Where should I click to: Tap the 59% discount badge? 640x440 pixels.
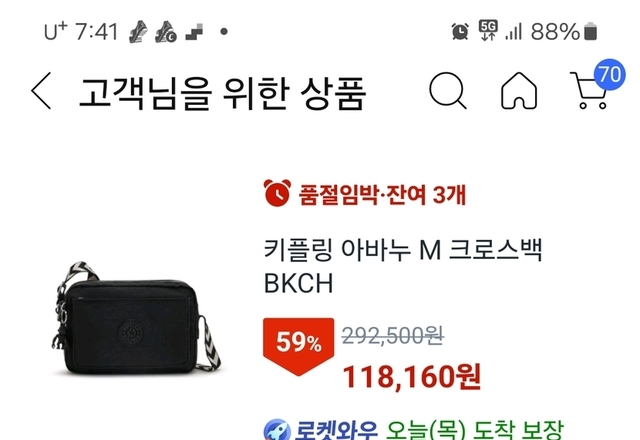coord(298,347)
